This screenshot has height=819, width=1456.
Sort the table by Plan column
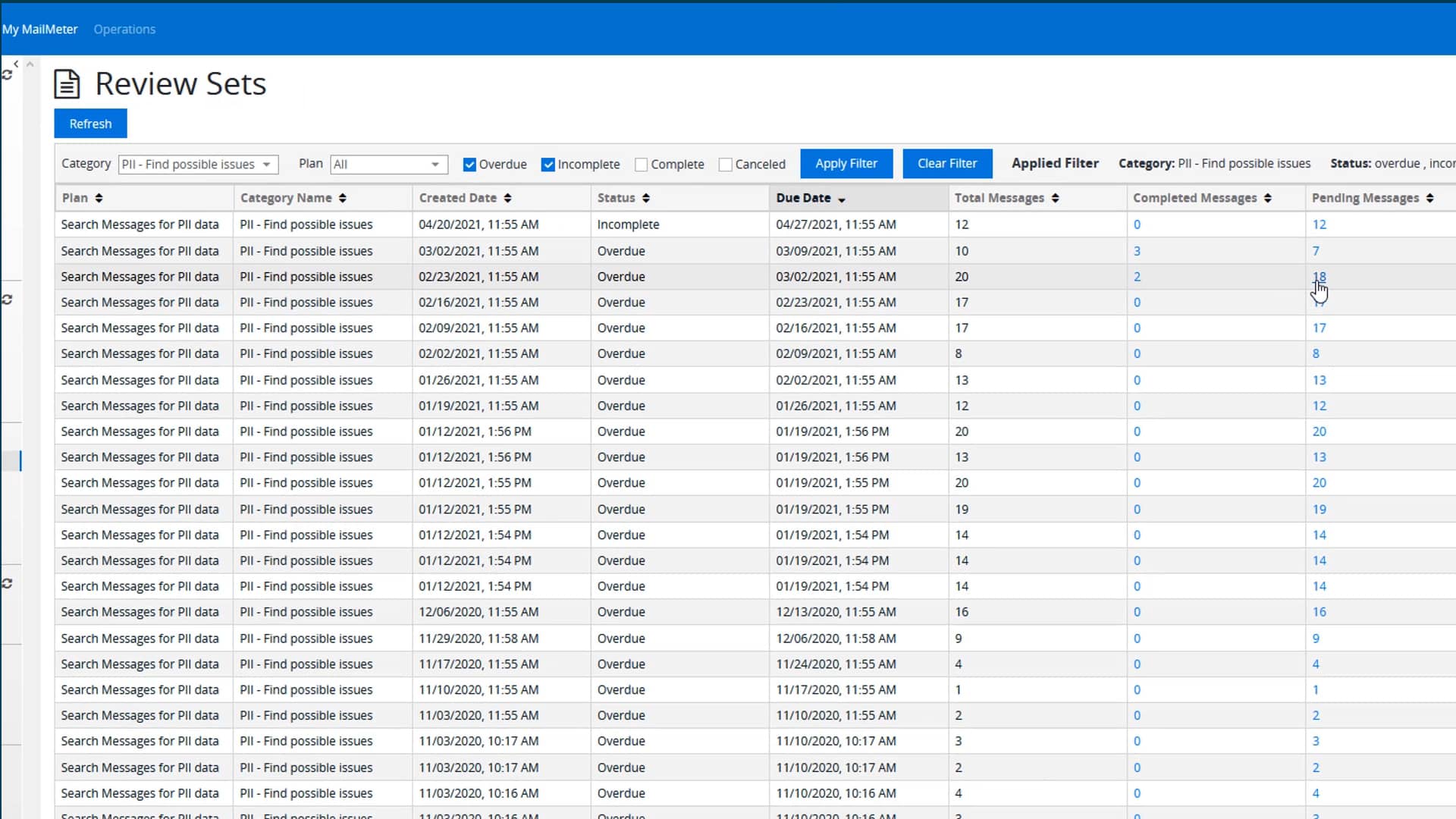pyautogui.click(x=99, y=198)
